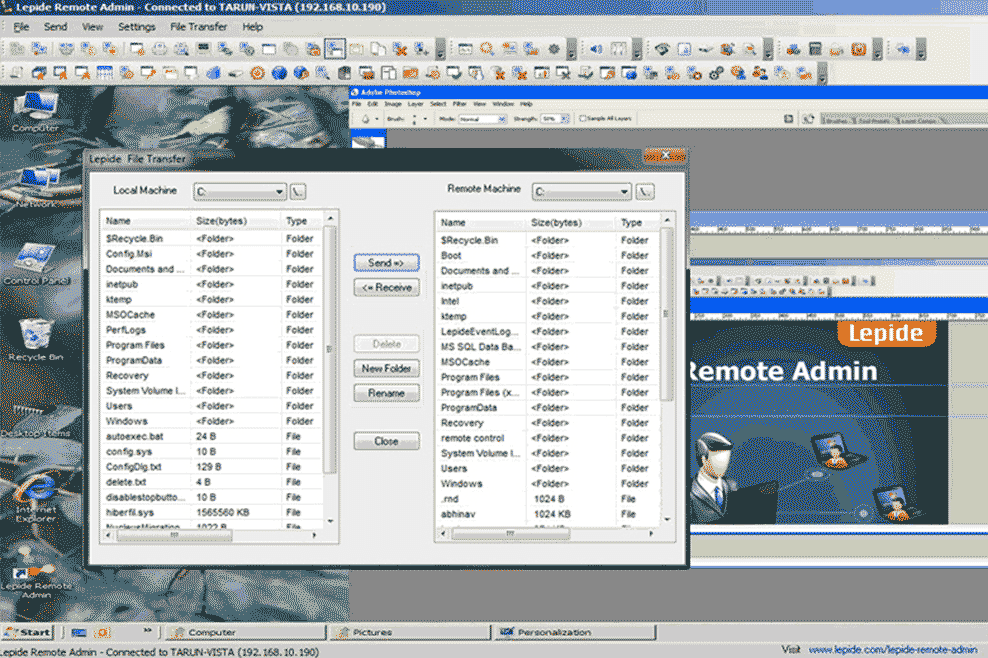Open the Help menu of Lepide Remote Admin
Image resolution: width=988 pixels, height=658 pixels.
253,27
